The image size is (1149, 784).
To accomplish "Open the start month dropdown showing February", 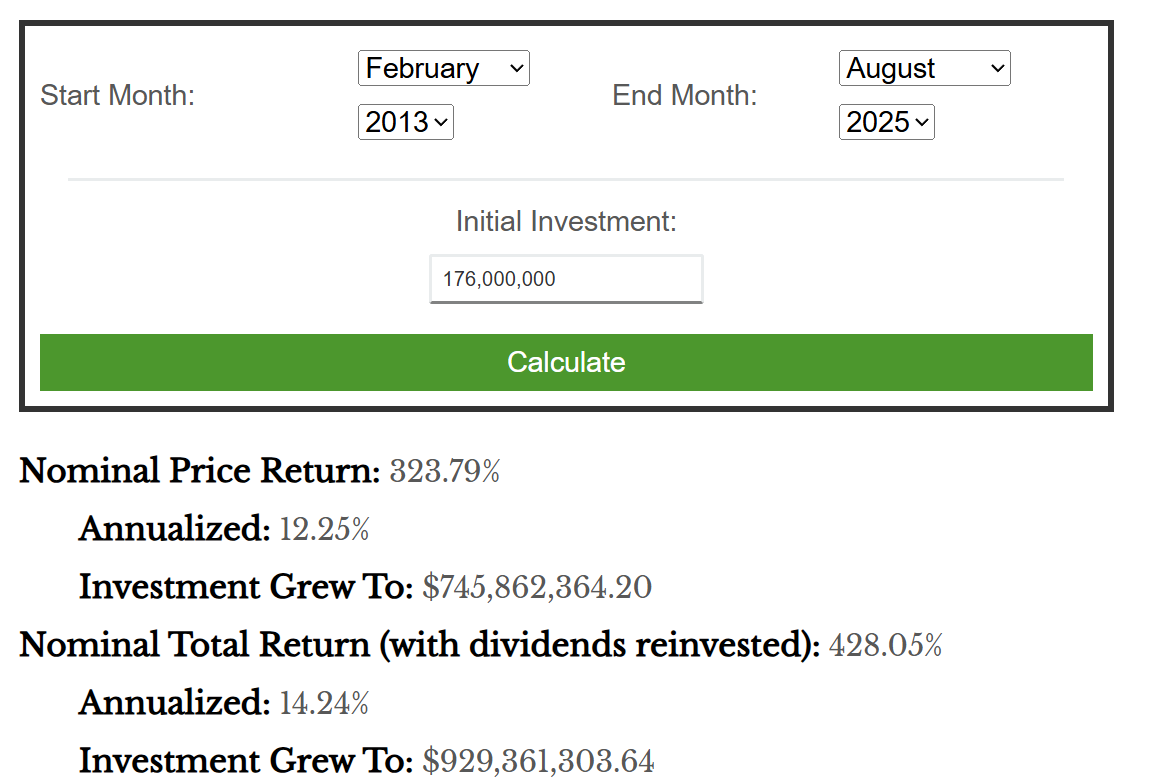I will tap(443, 69).
